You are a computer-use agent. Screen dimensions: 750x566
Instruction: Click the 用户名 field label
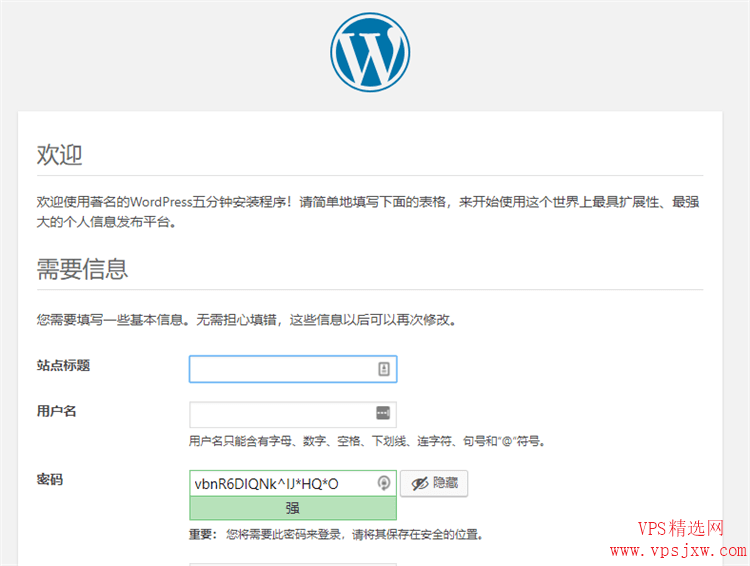56,411
